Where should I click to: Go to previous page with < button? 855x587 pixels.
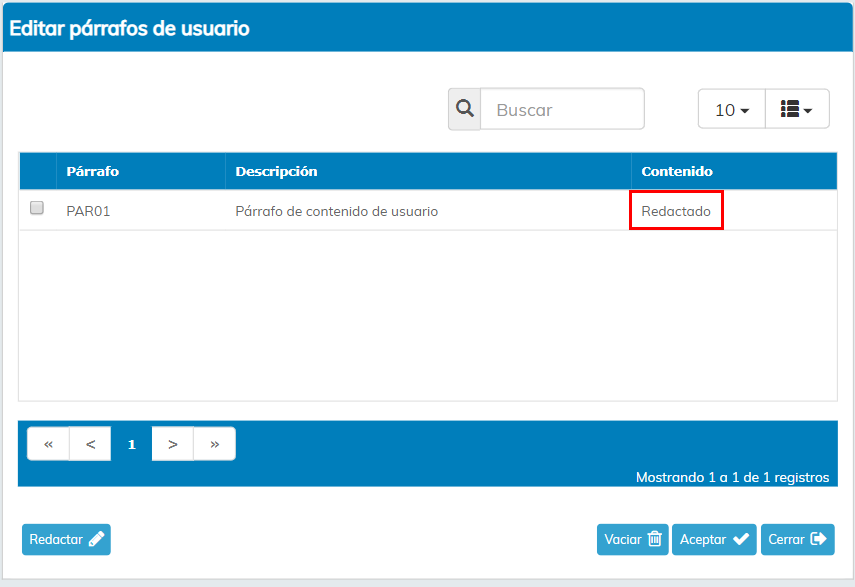(x=90, y=444)
